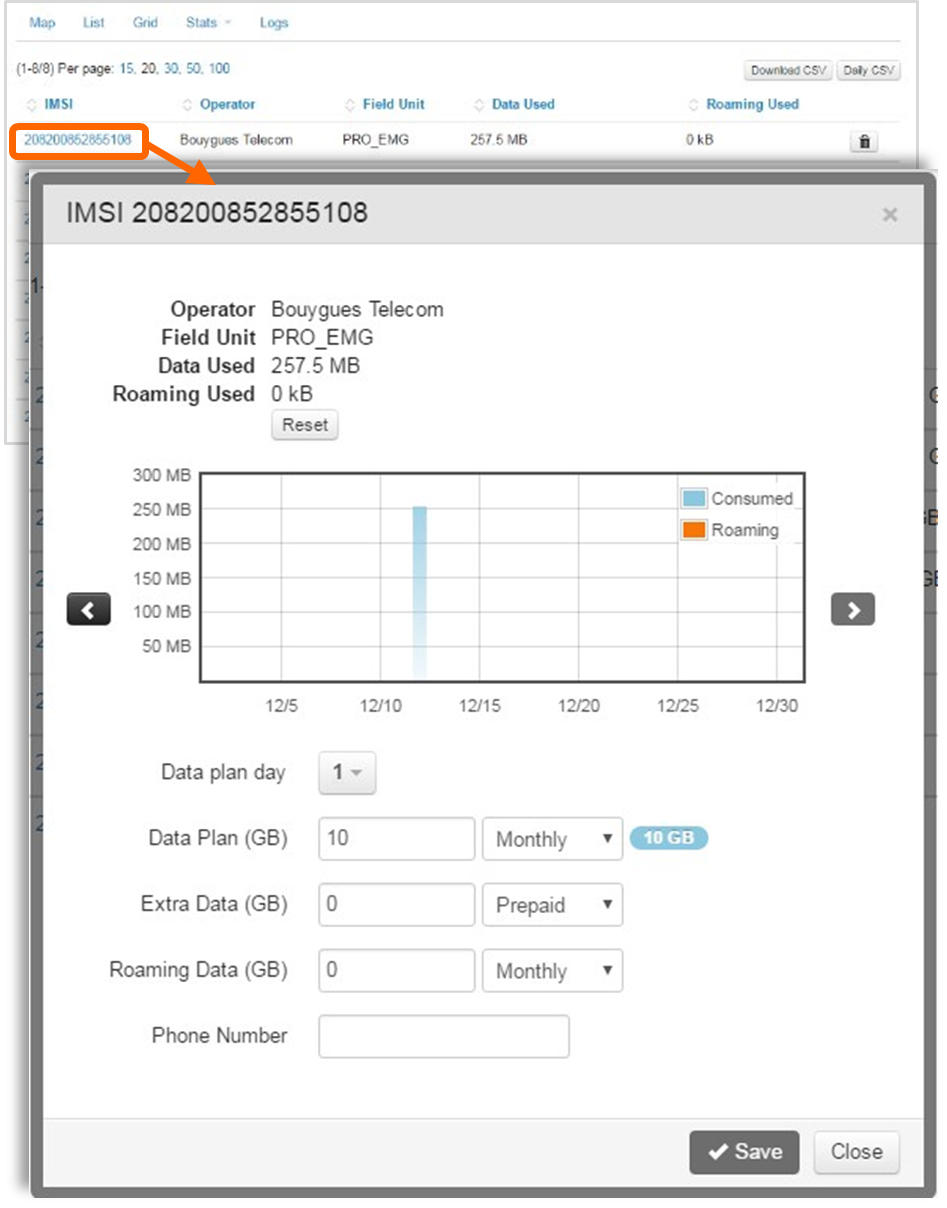Sort the table by Data Used
Viewport: 947px width, 1208px height.
(x=522, y=104)
